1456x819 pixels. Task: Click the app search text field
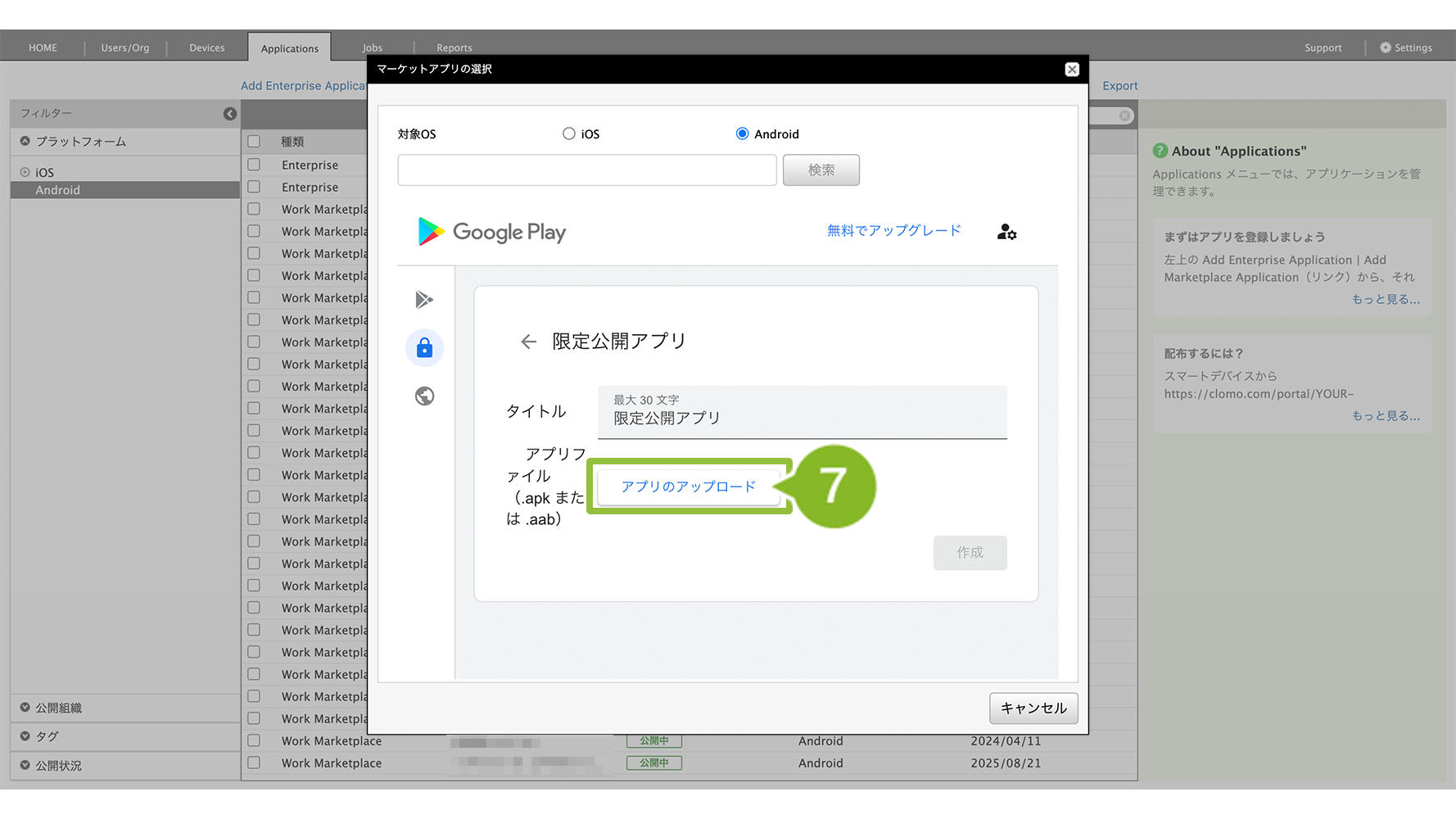[586, 170]
